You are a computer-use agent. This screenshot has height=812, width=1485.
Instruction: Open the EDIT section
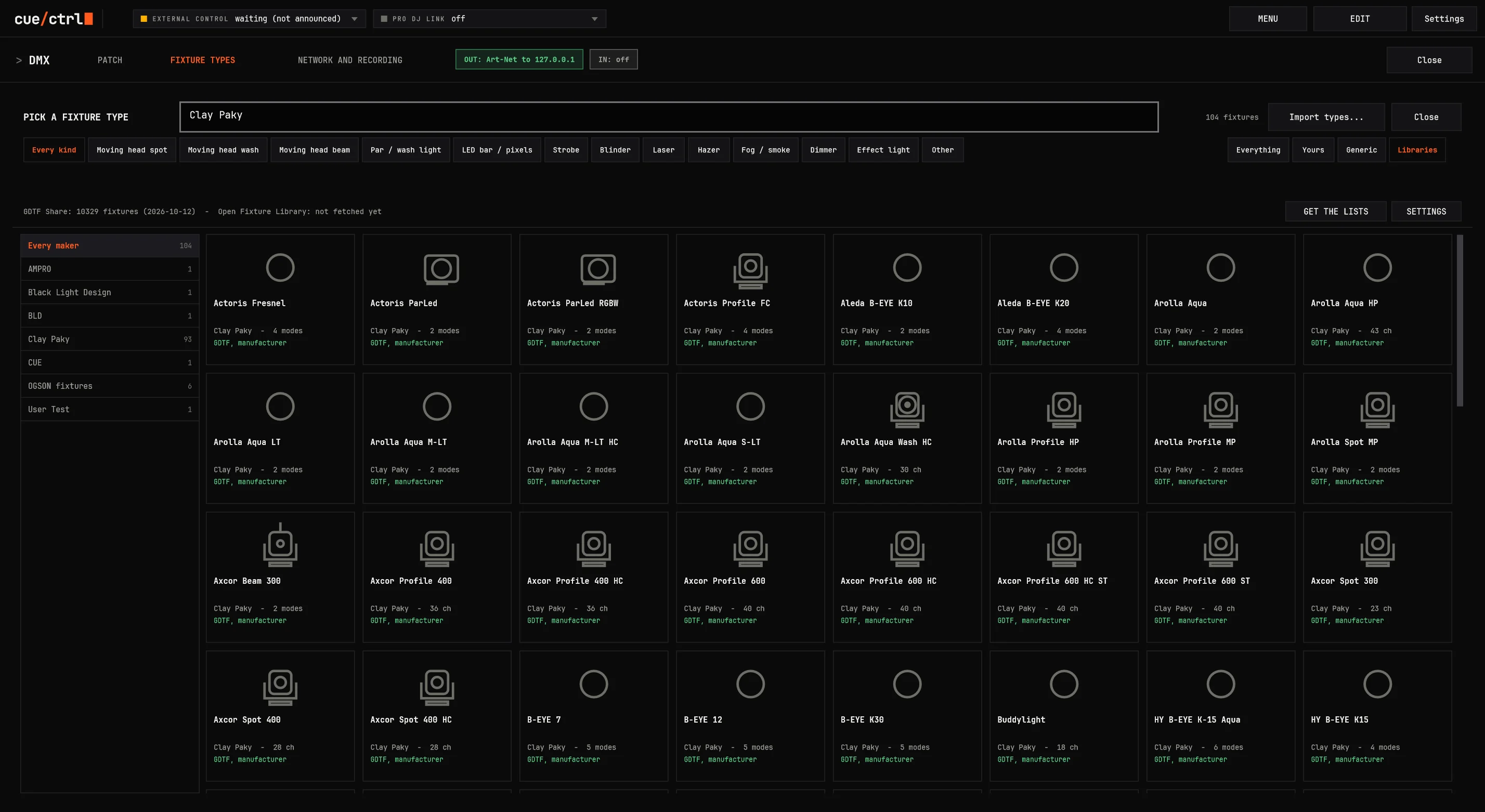click(1359, 18)
